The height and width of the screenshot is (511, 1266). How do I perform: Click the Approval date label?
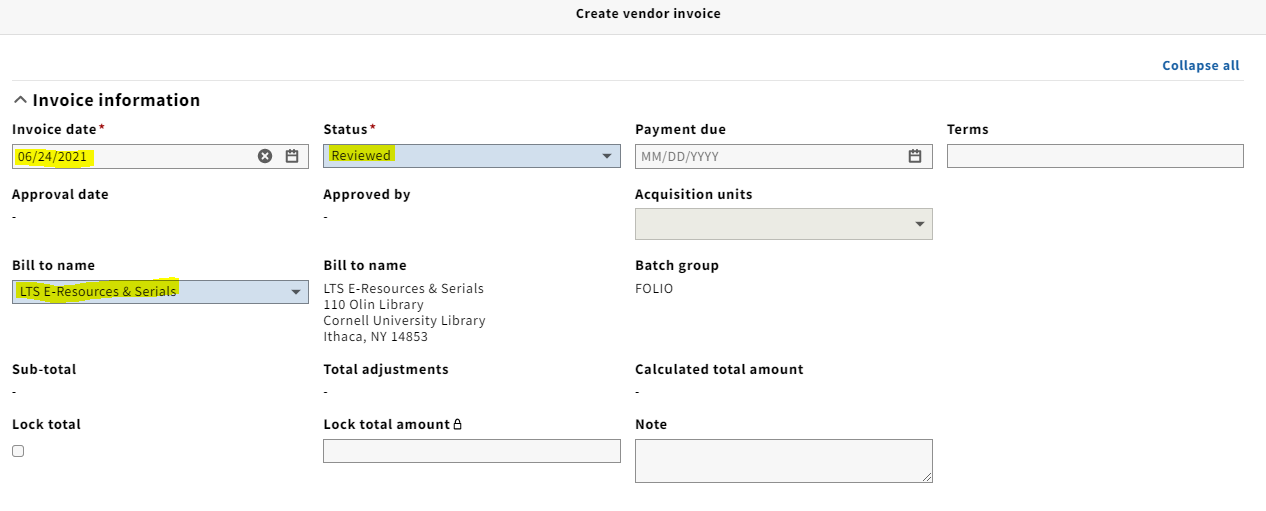(60, 195)
